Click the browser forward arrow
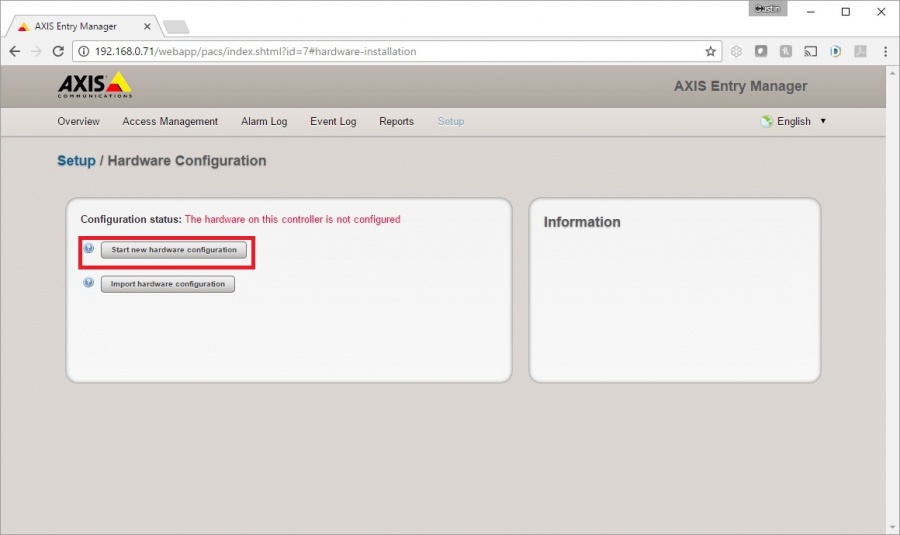 (36, 51)
